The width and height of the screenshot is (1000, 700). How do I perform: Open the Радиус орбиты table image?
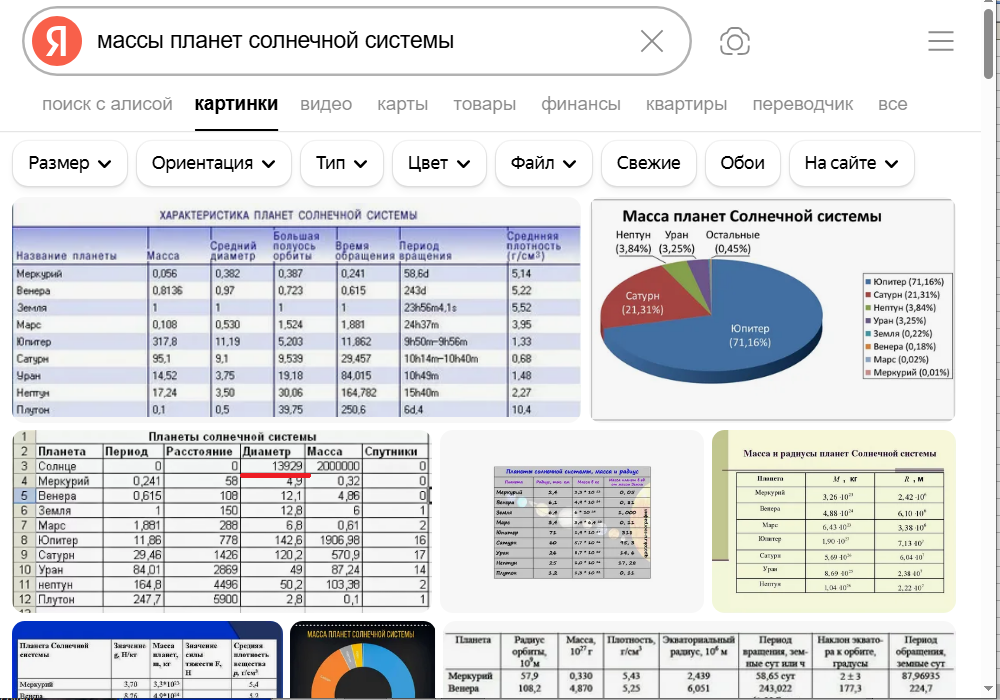699,659
